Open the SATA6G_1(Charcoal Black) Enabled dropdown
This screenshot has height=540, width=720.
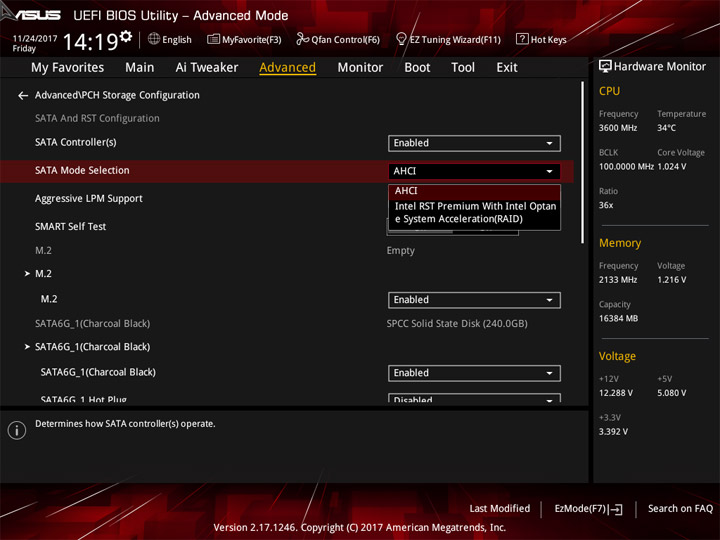coord(474,373)
